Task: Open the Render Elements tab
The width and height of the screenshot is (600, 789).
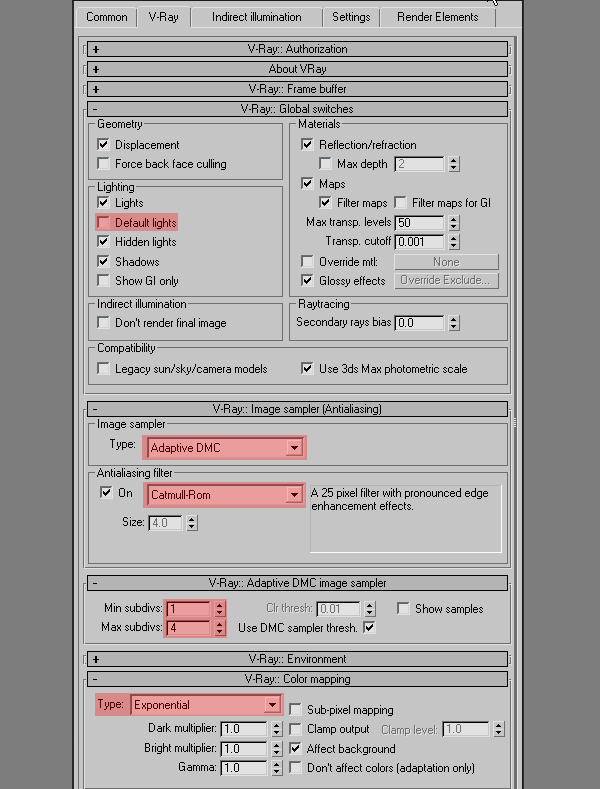Action: 435,17
